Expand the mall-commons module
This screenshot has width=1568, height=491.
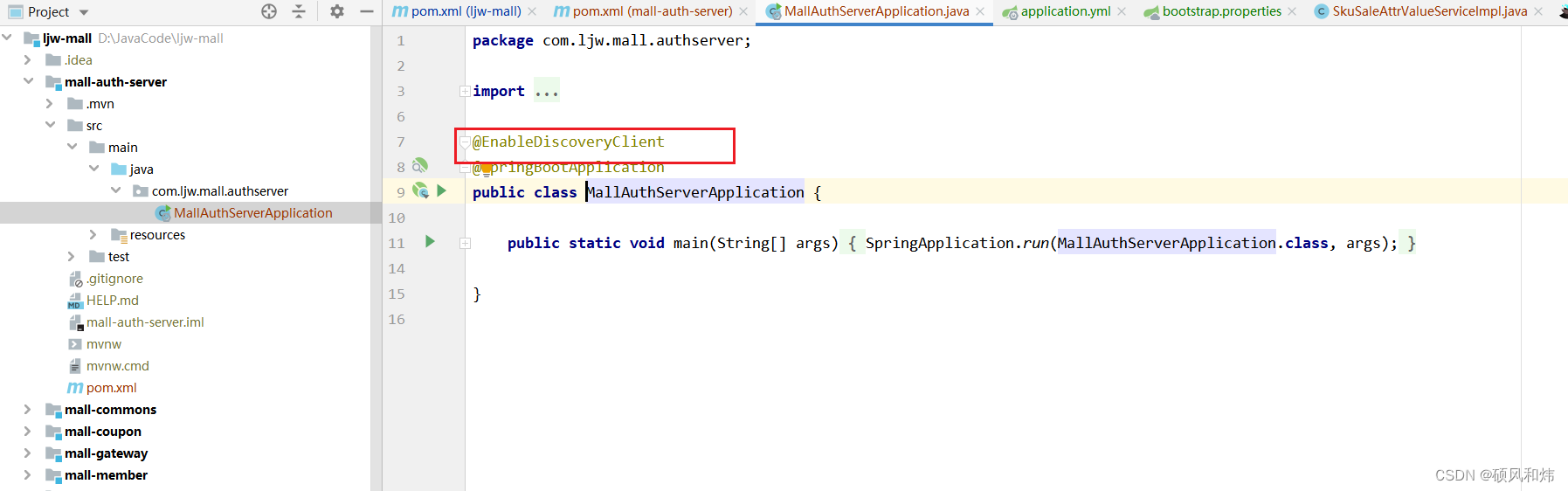(x=28, y=409)
